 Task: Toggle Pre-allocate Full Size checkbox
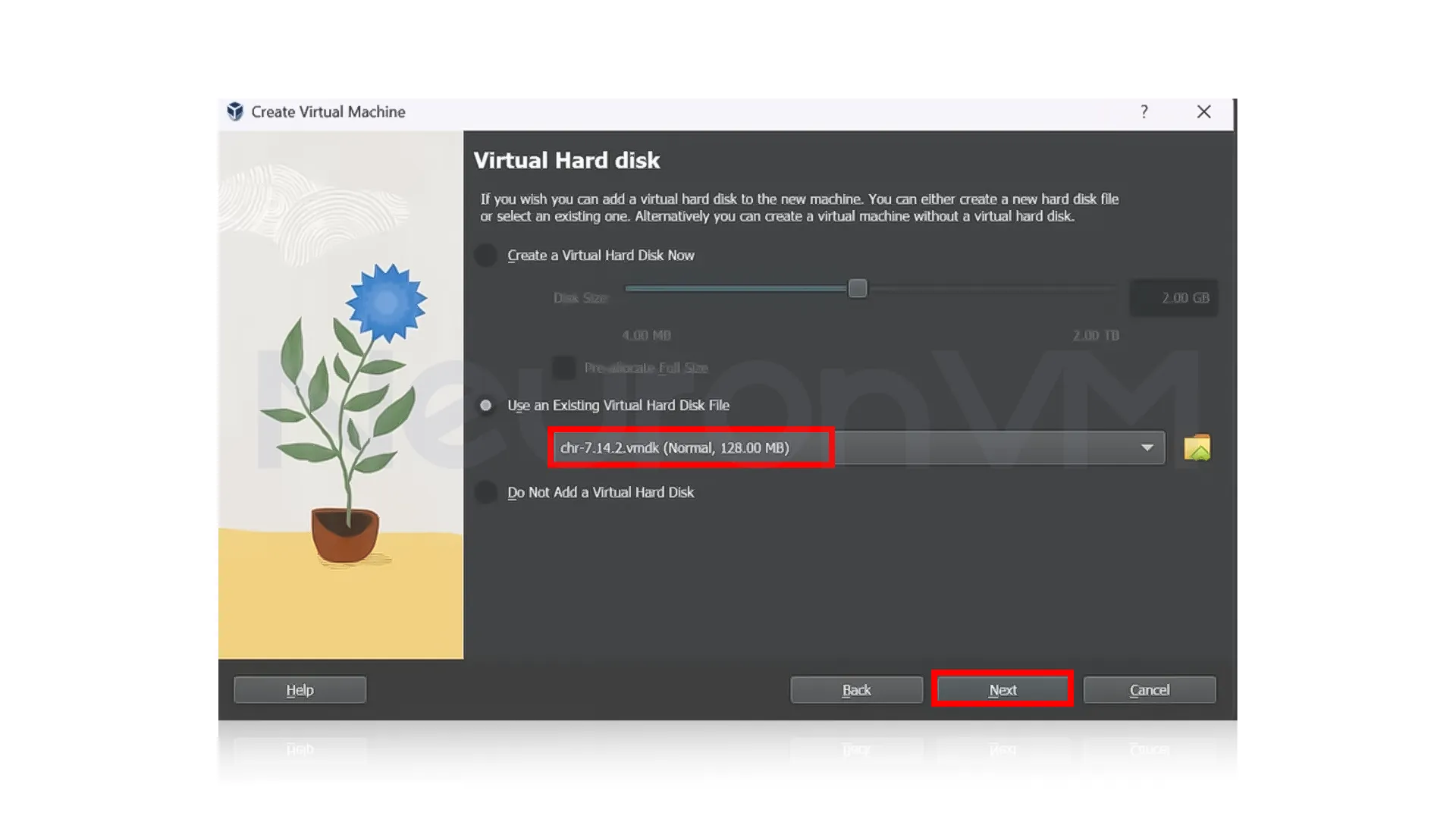pyautogui.click(x=563, y=368)
